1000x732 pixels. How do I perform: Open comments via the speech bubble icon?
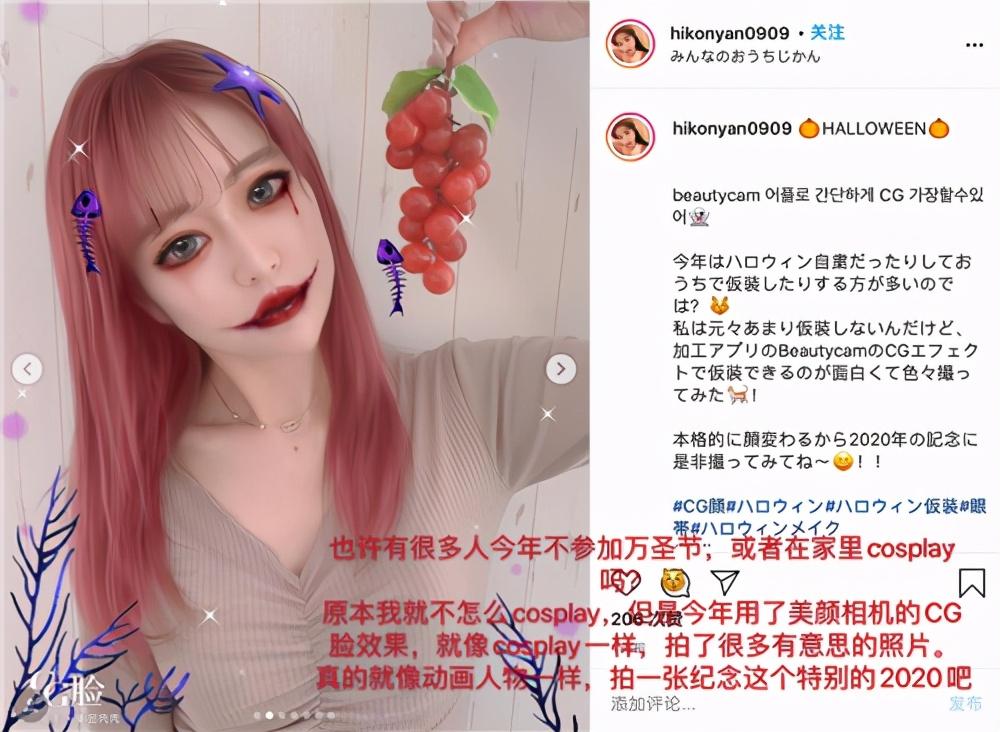coord(677,582)
